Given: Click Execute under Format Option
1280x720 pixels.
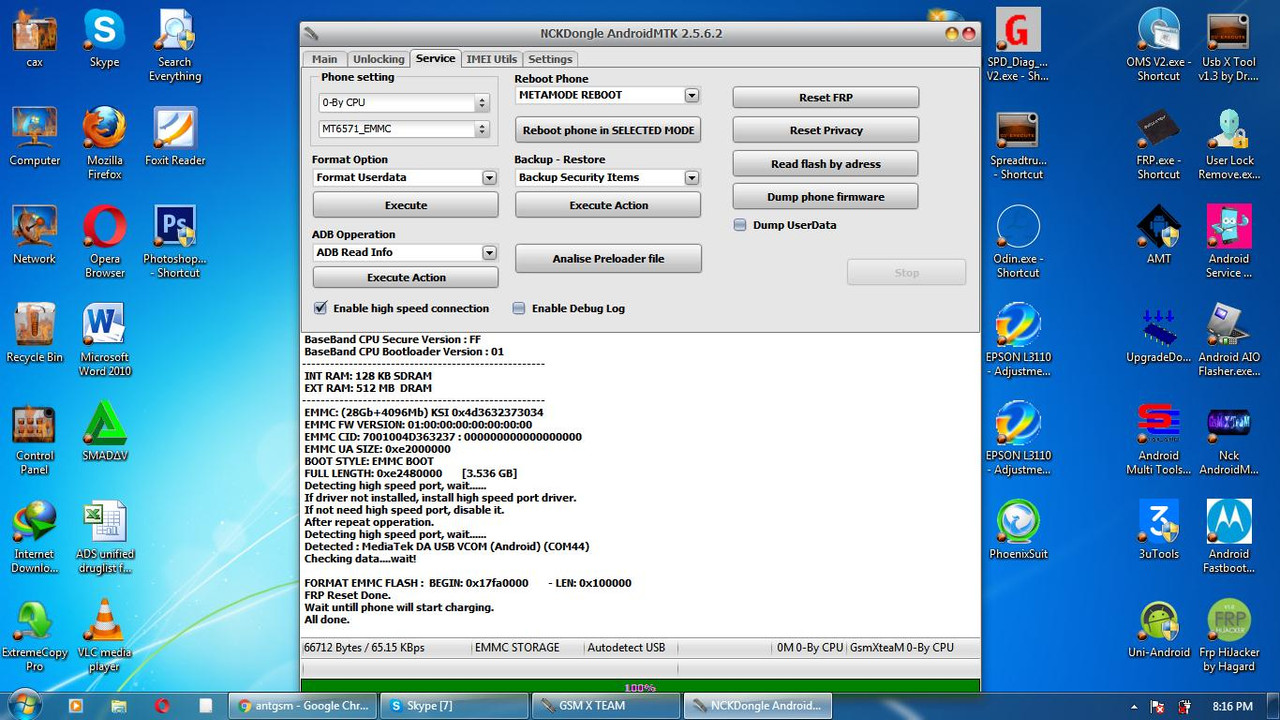Looking at the screenshot, I should 406,205.
